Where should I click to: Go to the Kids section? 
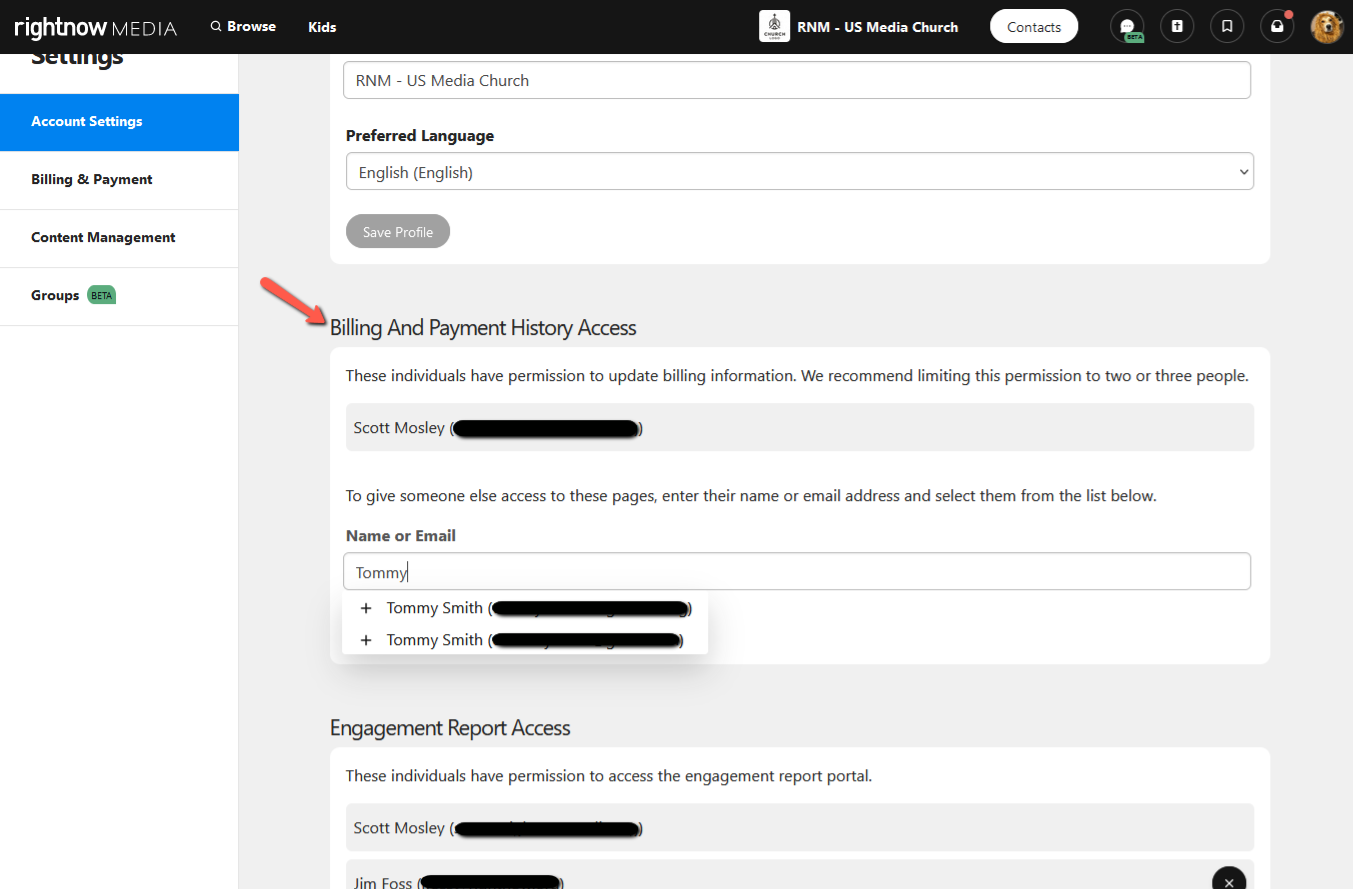[322, 27]
